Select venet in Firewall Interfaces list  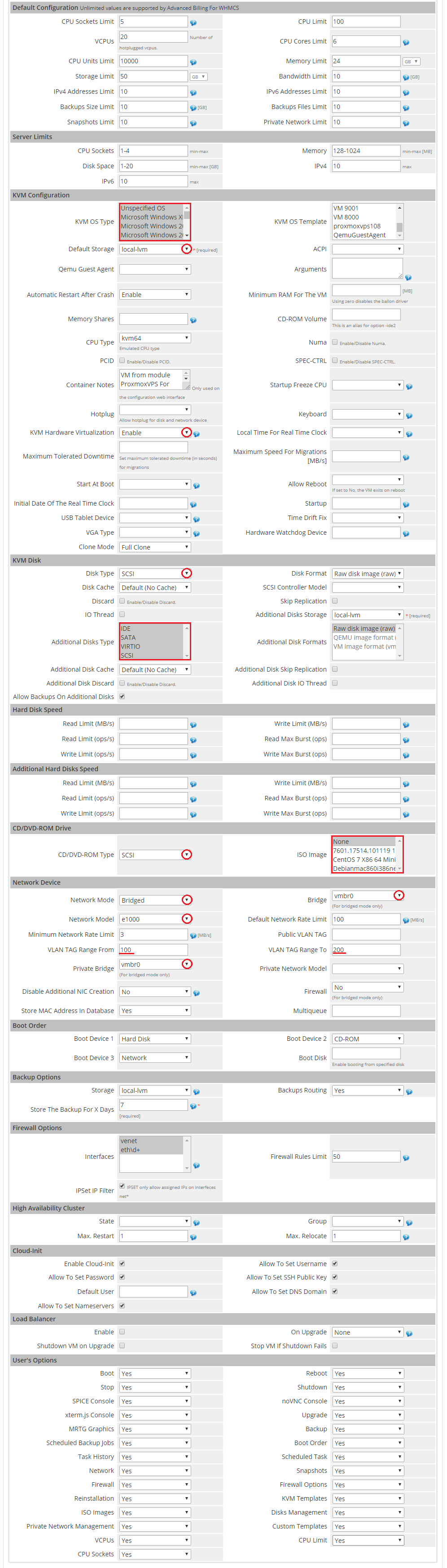coord(151,1141)
